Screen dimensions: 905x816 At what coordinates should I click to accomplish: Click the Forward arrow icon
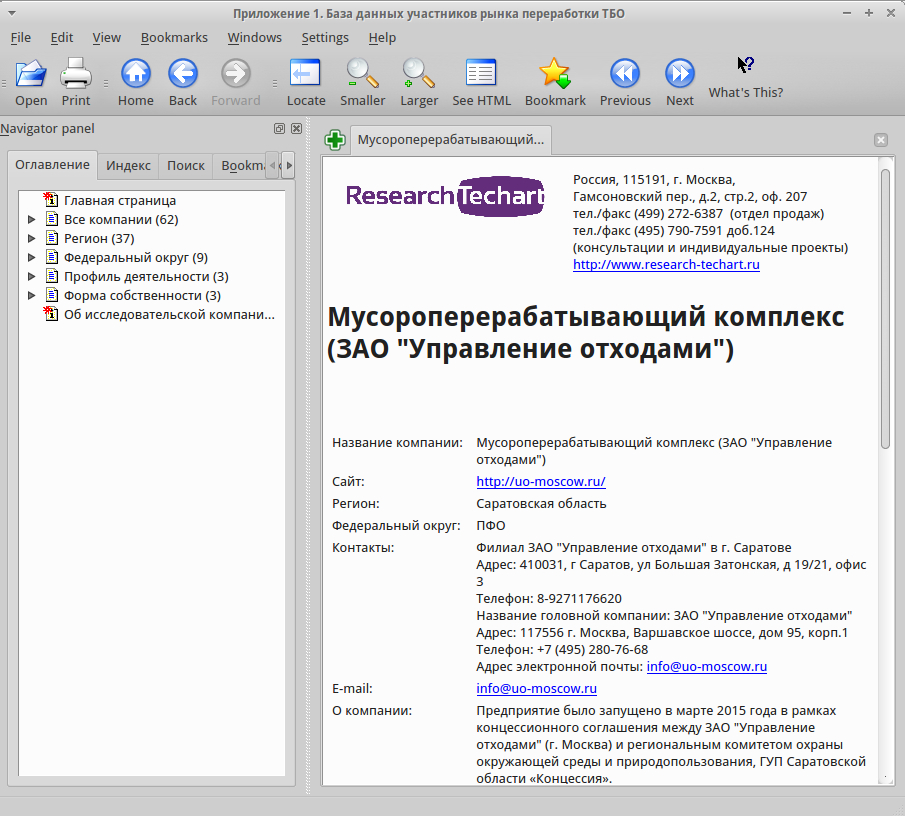pyautogui.click(x=235, y=74)
